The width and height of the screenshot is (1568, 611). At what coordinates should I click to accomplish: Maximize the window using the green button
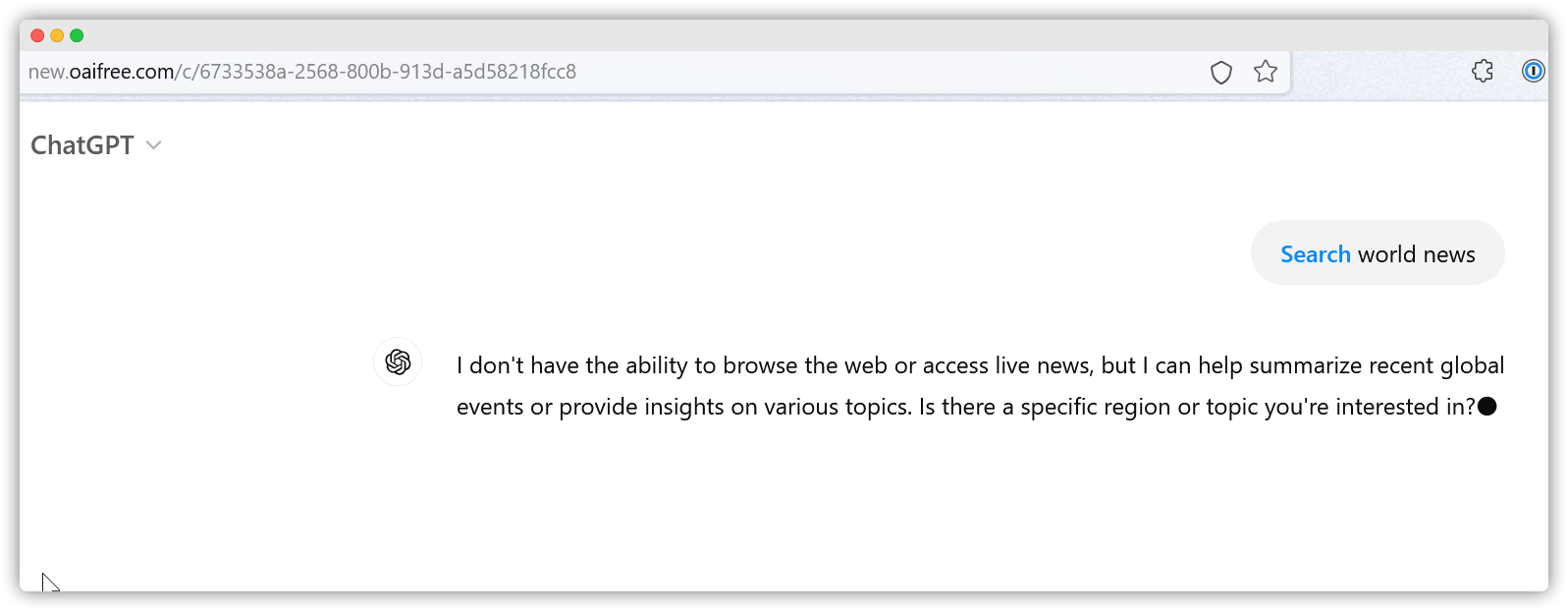[77, 35]
